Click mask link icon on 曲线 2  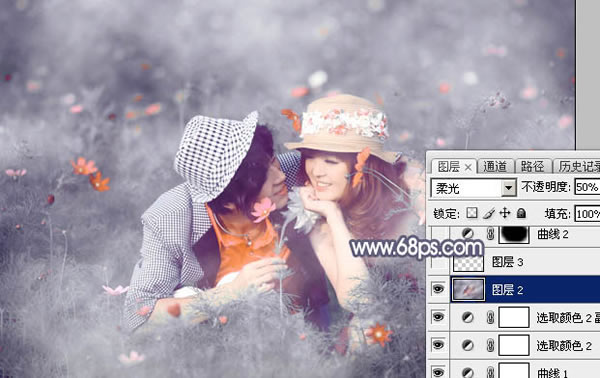point(490,234)
